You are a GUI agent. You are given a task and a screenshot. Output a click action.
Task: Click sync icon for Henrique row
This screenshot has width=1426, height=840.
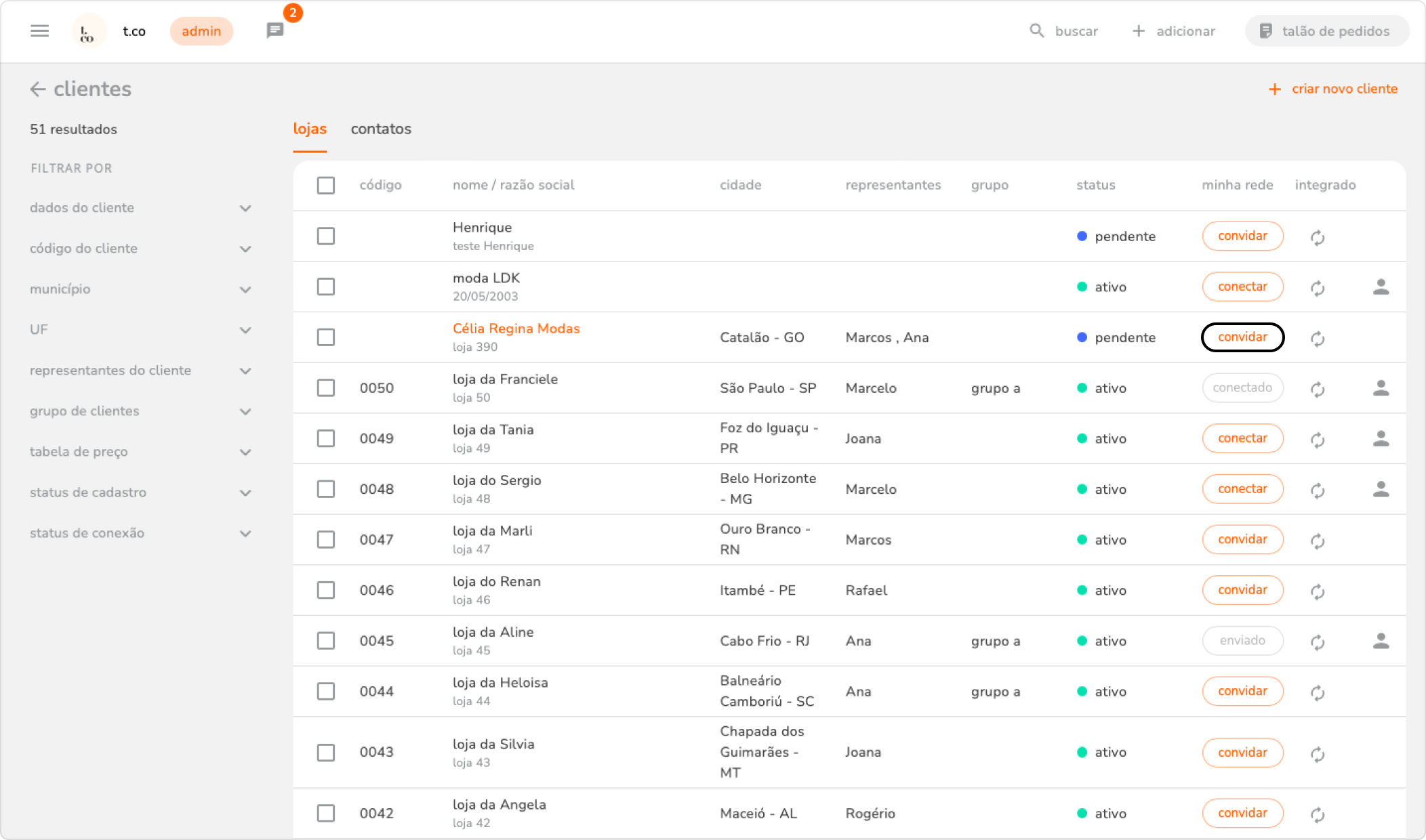pos(1317,237)
